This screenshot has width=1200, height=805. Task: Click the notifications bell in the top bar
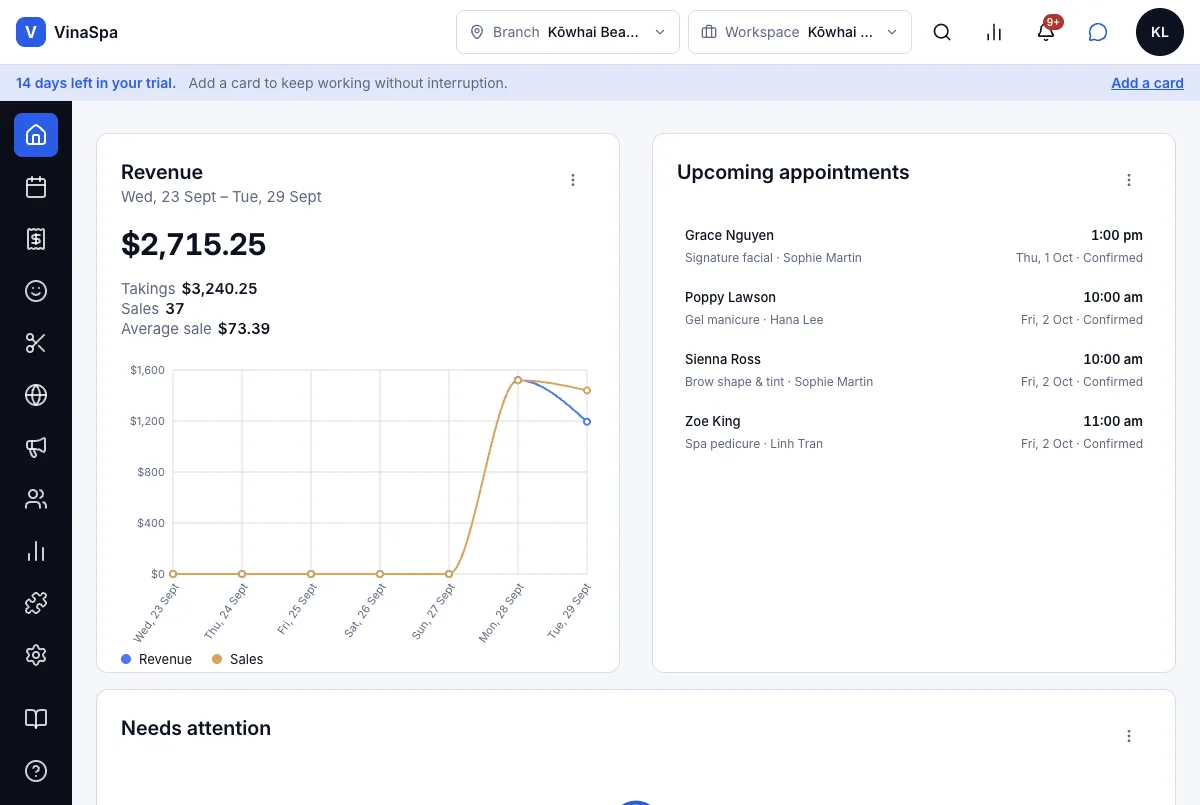[1046, 32]
